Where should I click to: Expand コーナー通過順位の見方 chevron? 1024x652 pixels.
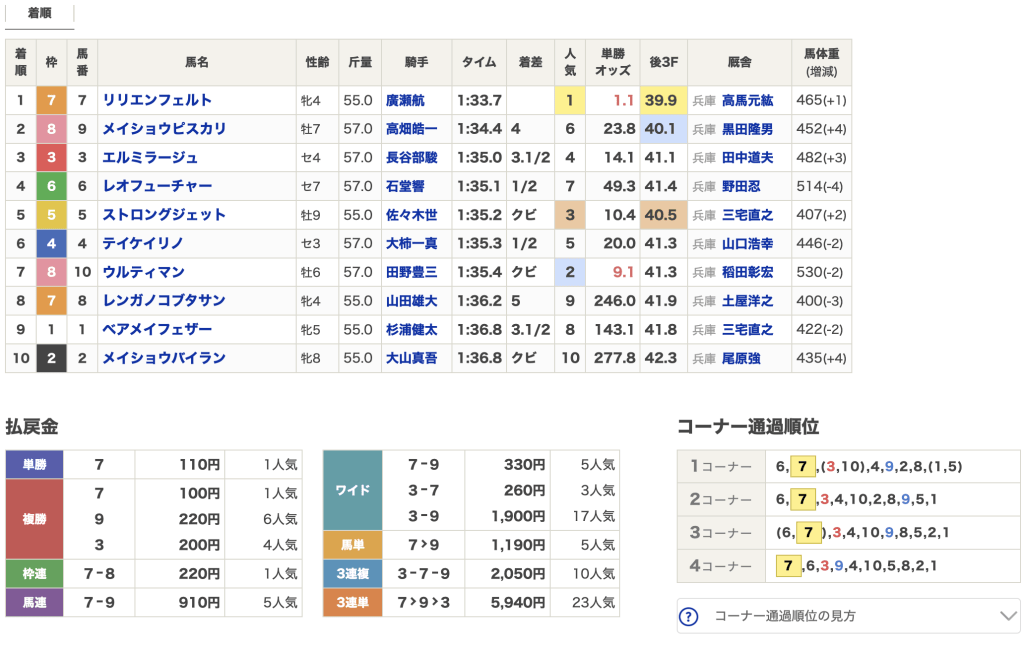pos(1008,616)
